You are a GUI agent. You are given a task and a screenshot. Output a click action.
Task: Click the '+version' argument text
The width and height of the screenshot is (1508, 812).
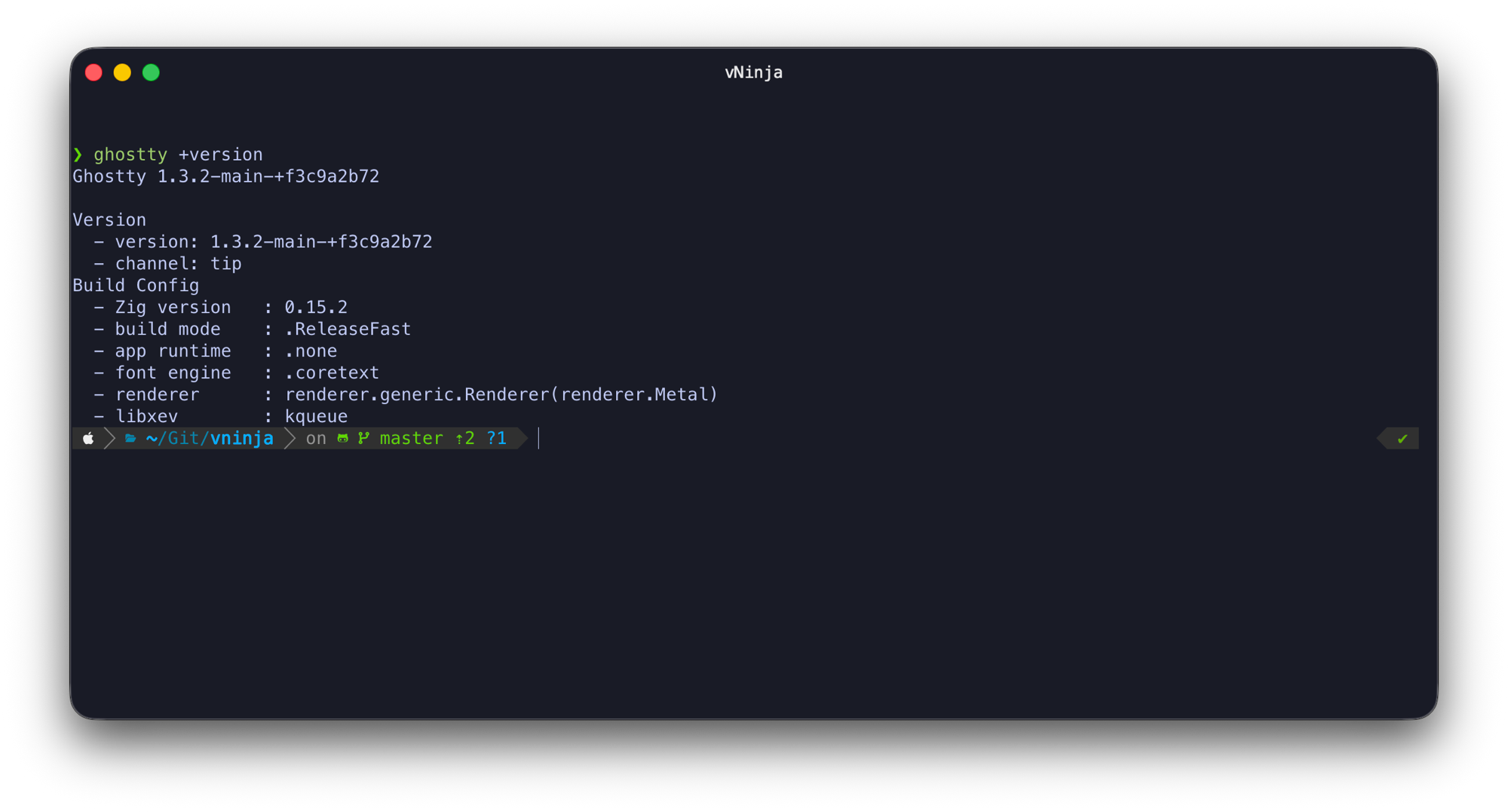[x=220, y=155]
